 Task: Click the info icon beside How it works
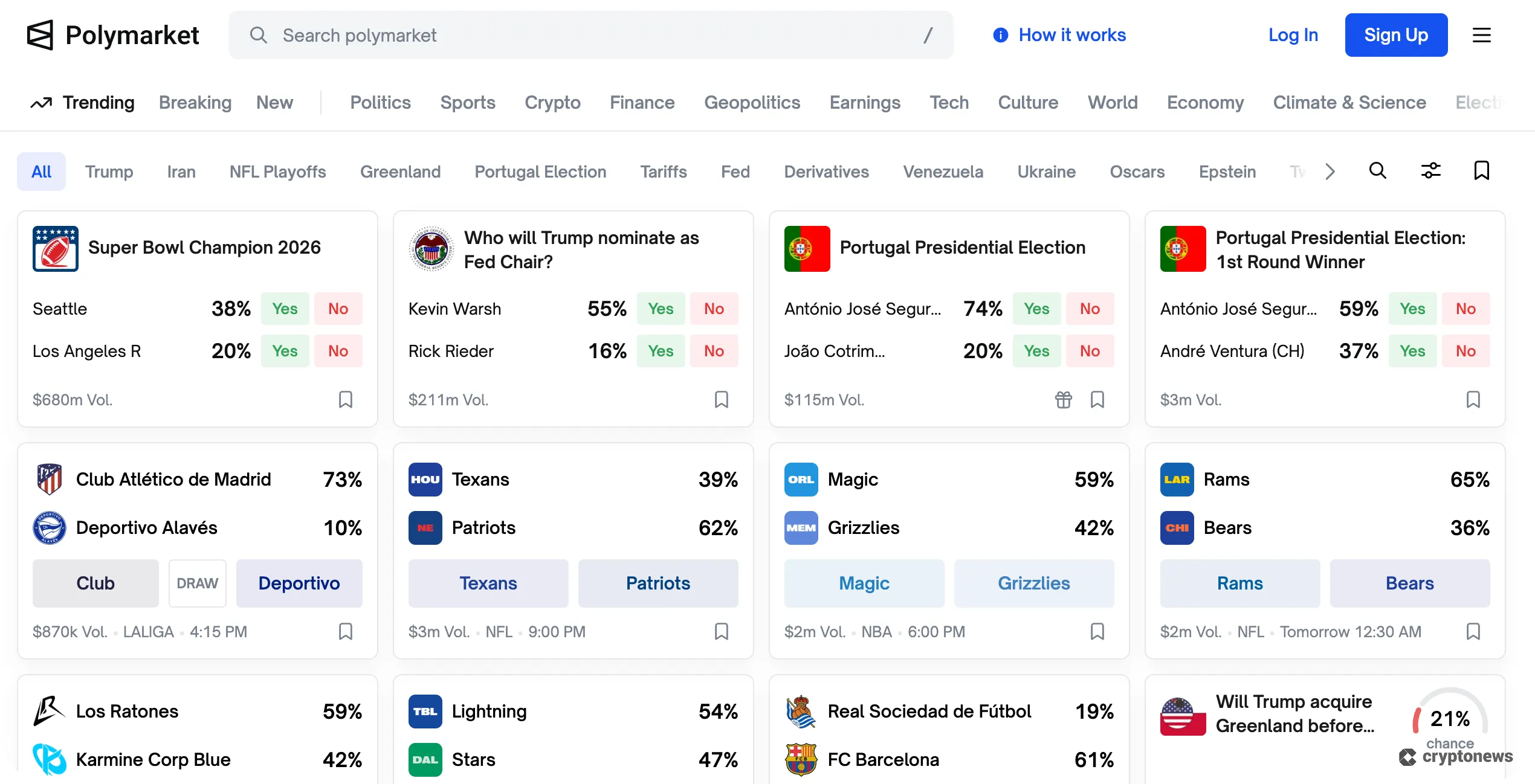point(1000,35)
